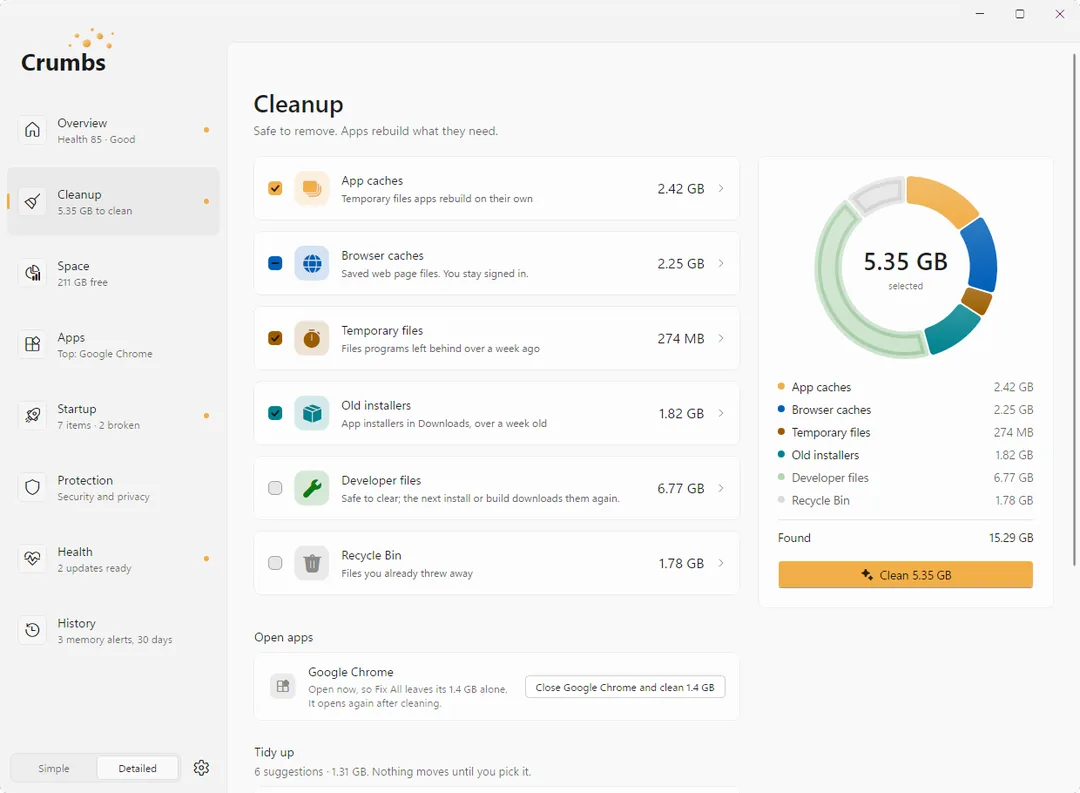Expand the Browser caches row chevron
The image size is (1080, 793).
[721, 263]
